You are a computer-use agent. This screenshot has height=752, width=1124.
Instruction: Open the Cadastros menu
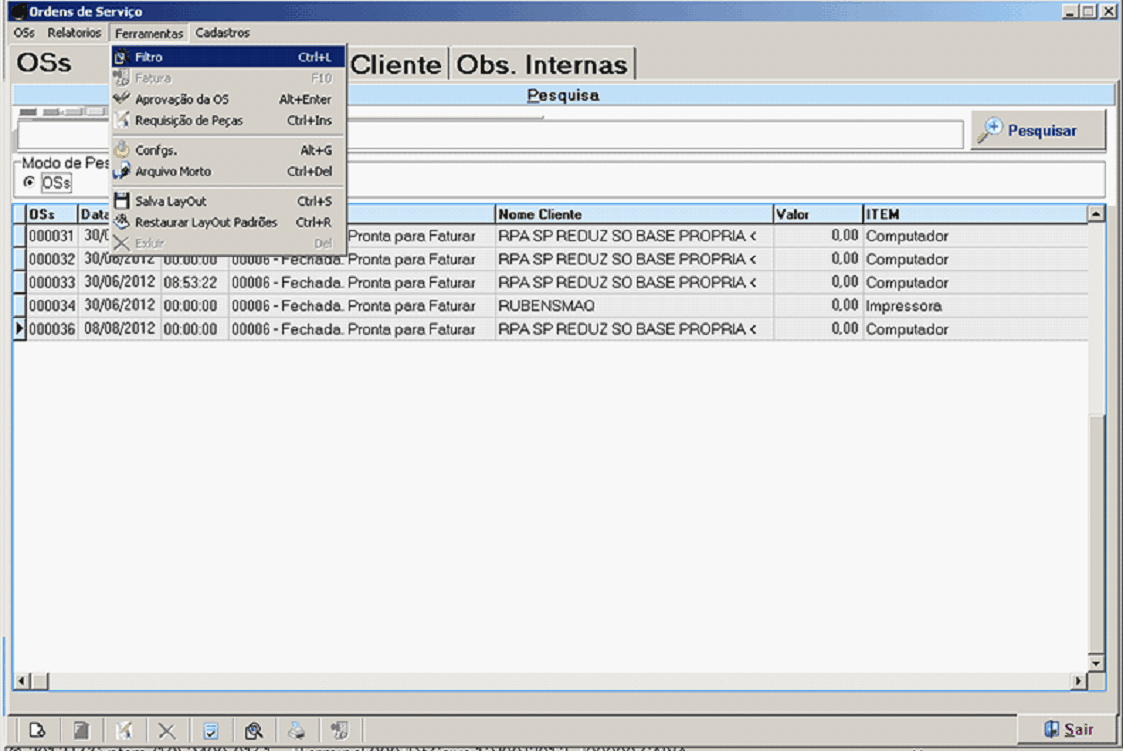(x=222, y=33)
